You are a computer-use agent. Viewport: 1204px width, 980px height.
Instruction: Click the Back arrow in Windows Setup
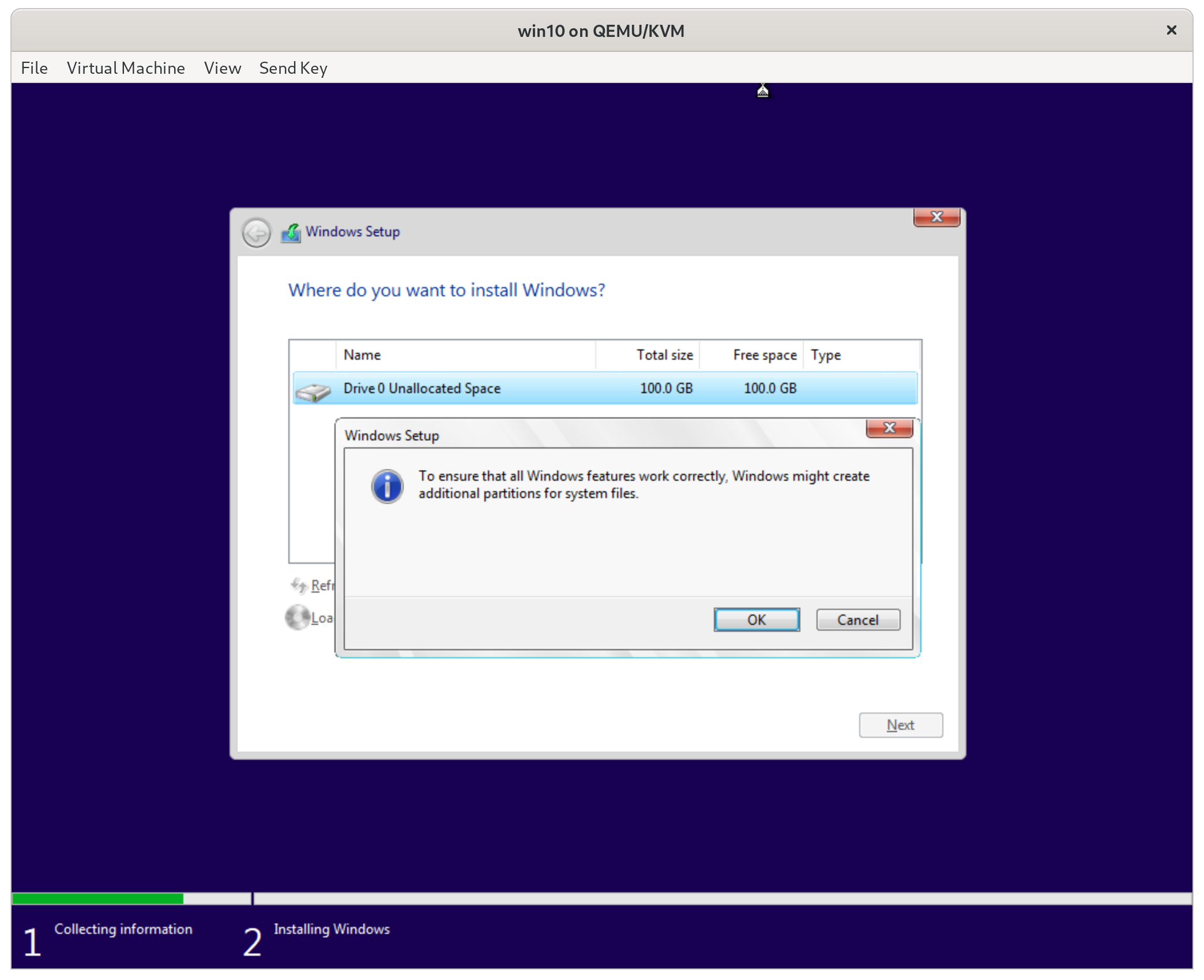[x=256, y=232]
